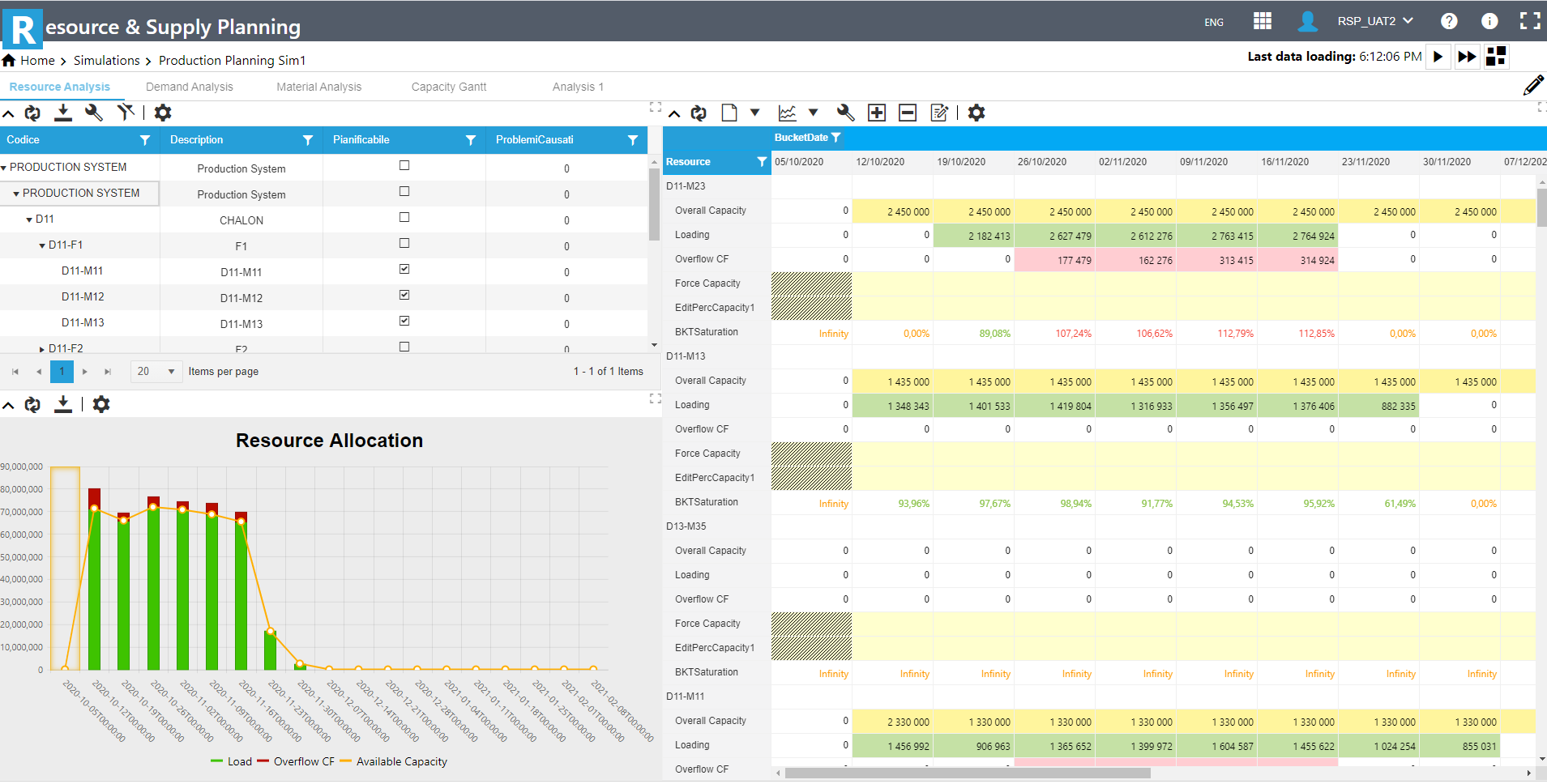This screenshot has width=1547, height=784.
Task: Switch to the Demand Analysis tab
Action: [189, 86]
